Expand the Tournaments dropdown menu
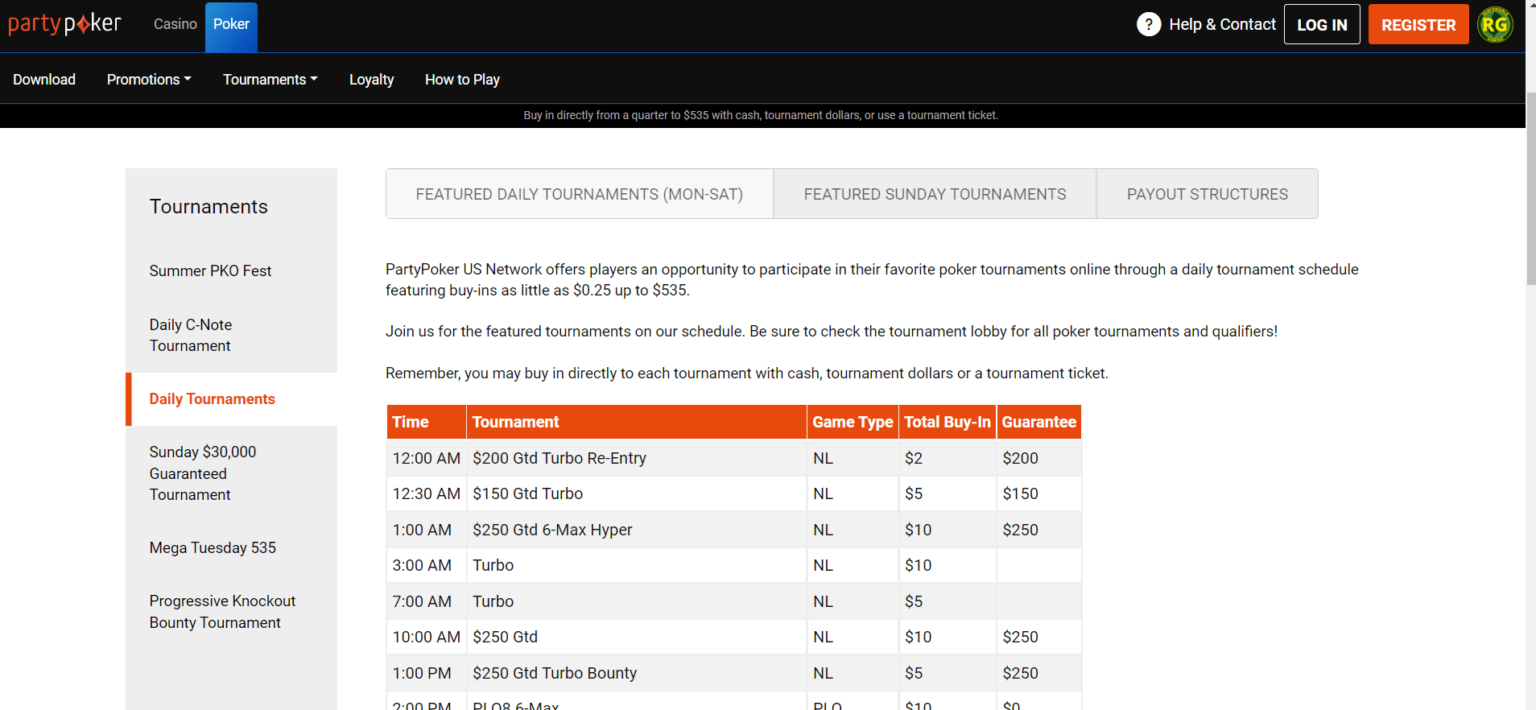Image resolution: width=1536 pixels, height=710 pixels. (x=270, y=79)
